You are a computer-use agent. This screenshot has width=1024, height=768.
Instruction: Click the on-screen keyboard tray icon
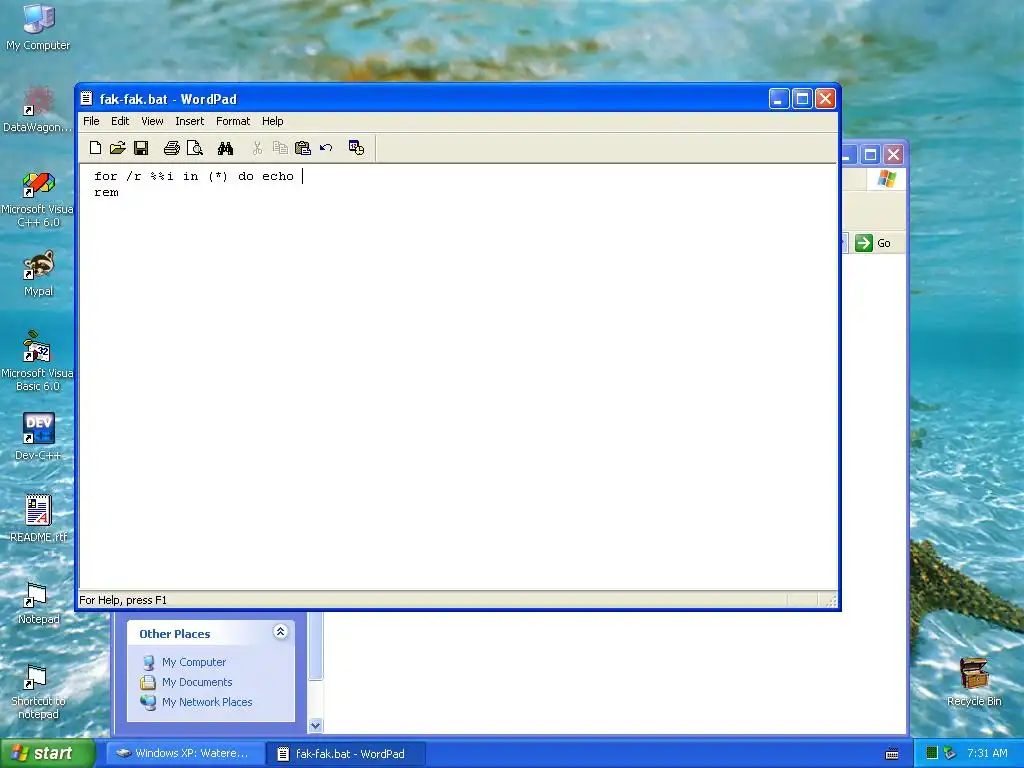pyautogui.click(x=891, y=754)
